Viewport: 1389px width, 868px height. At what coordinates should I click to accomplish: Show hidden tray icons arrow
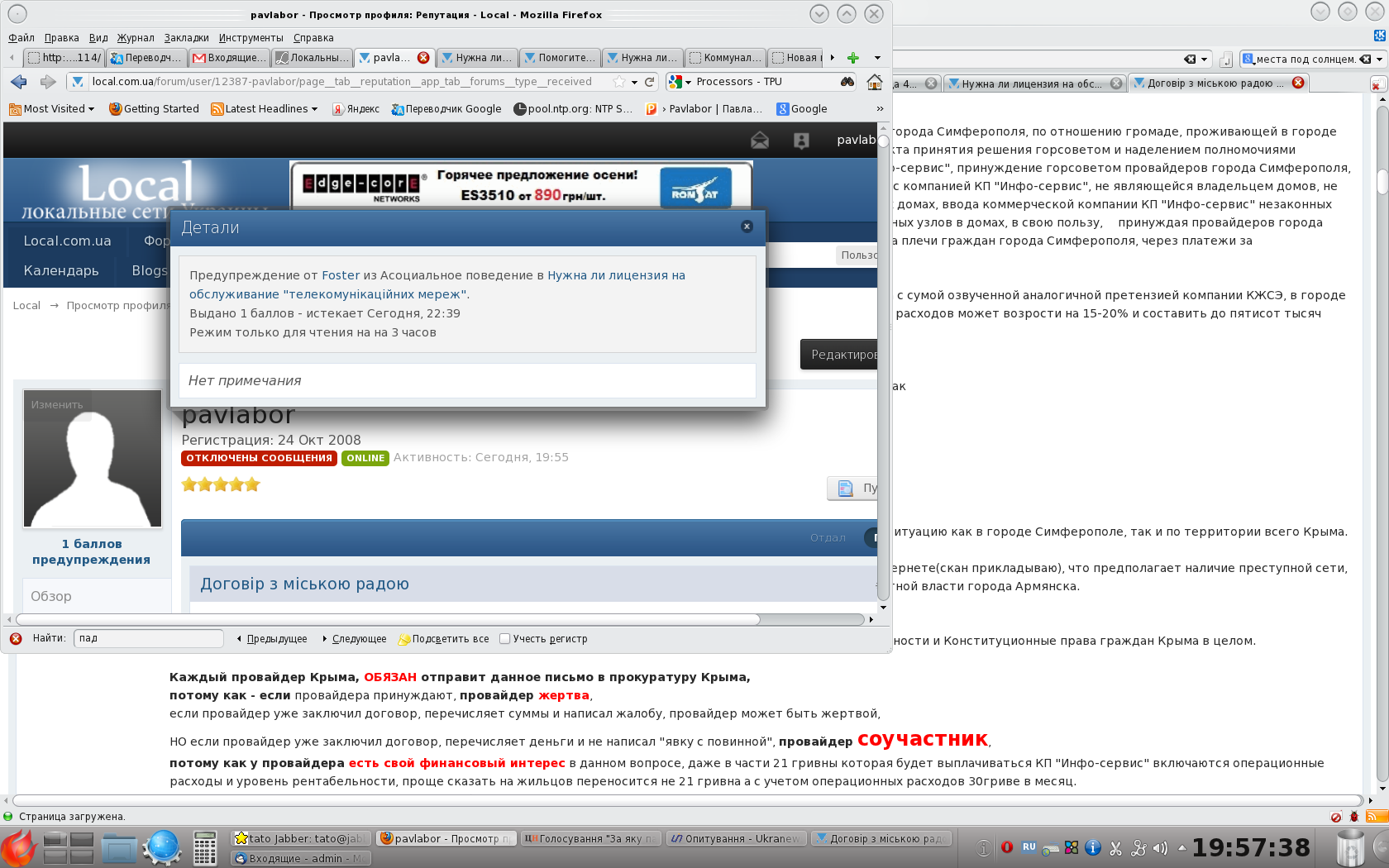tap(1181, 847)
